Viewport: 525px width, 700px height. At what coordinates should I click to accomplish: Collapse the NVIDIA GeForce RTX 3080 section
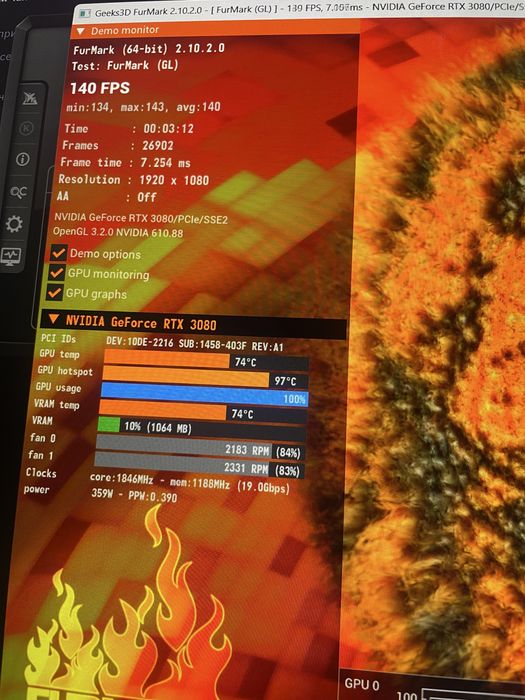(54, 319)
